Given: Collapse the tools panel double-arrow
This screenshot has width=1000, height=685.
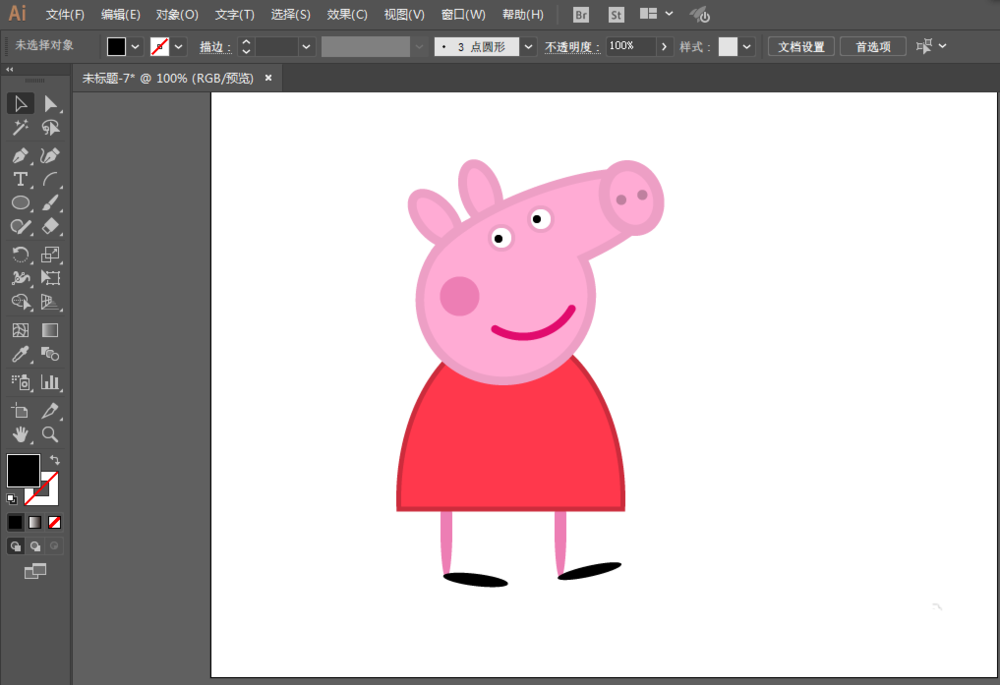Looking at the screenshot, I should (10, 69).
